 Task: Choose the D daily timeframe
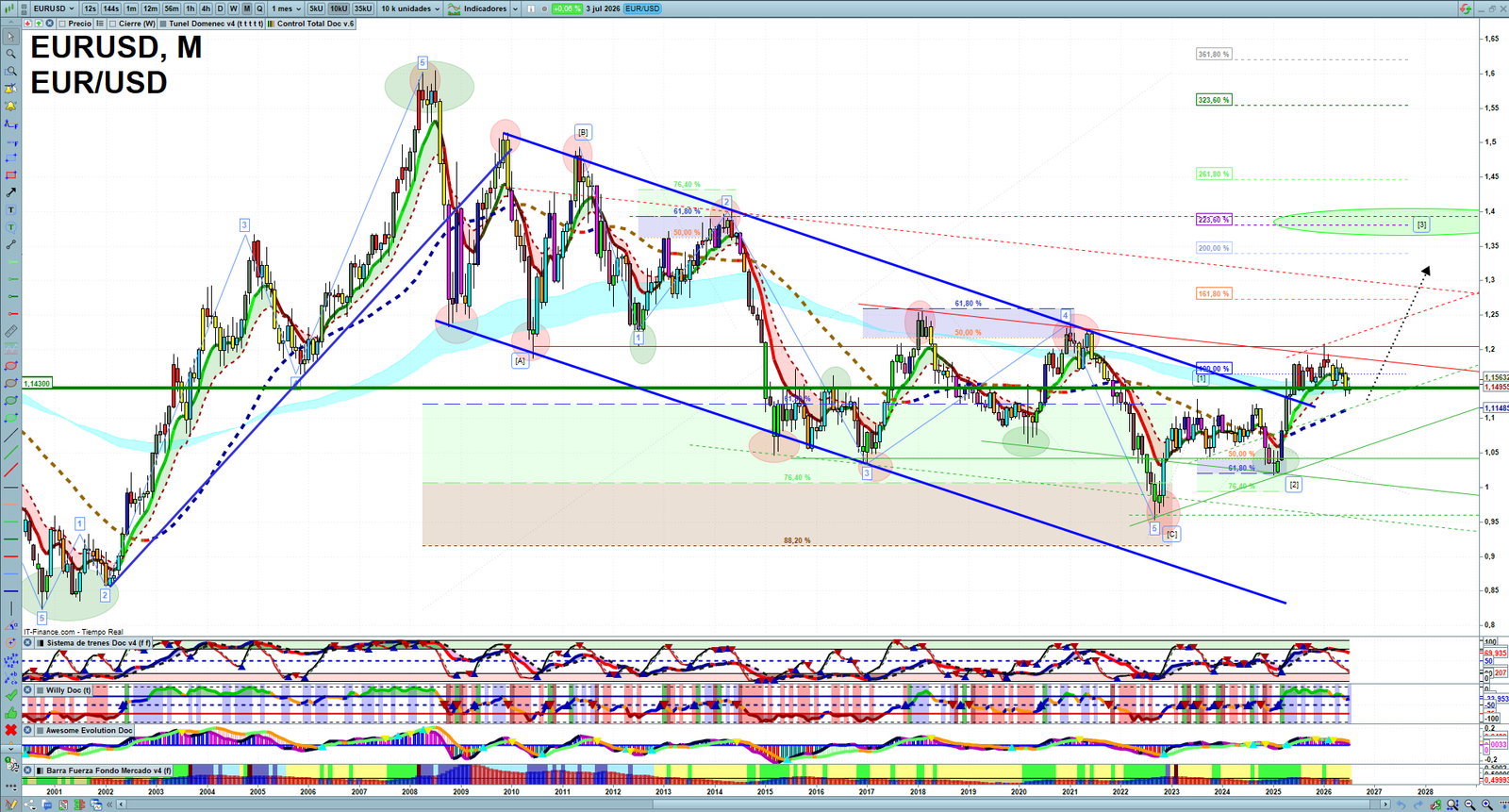tap(220, 8)
